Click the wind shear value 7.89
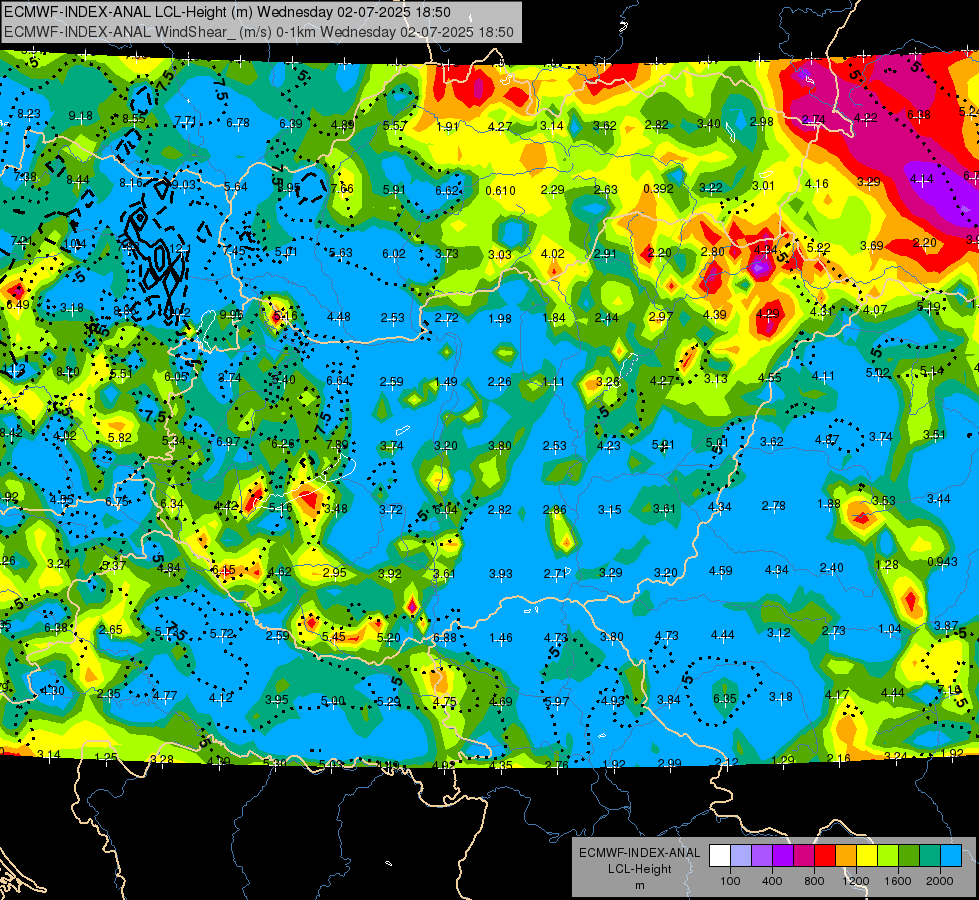This screenshot has width=979, height=900. pyautogui.click(x=337, y=445)
